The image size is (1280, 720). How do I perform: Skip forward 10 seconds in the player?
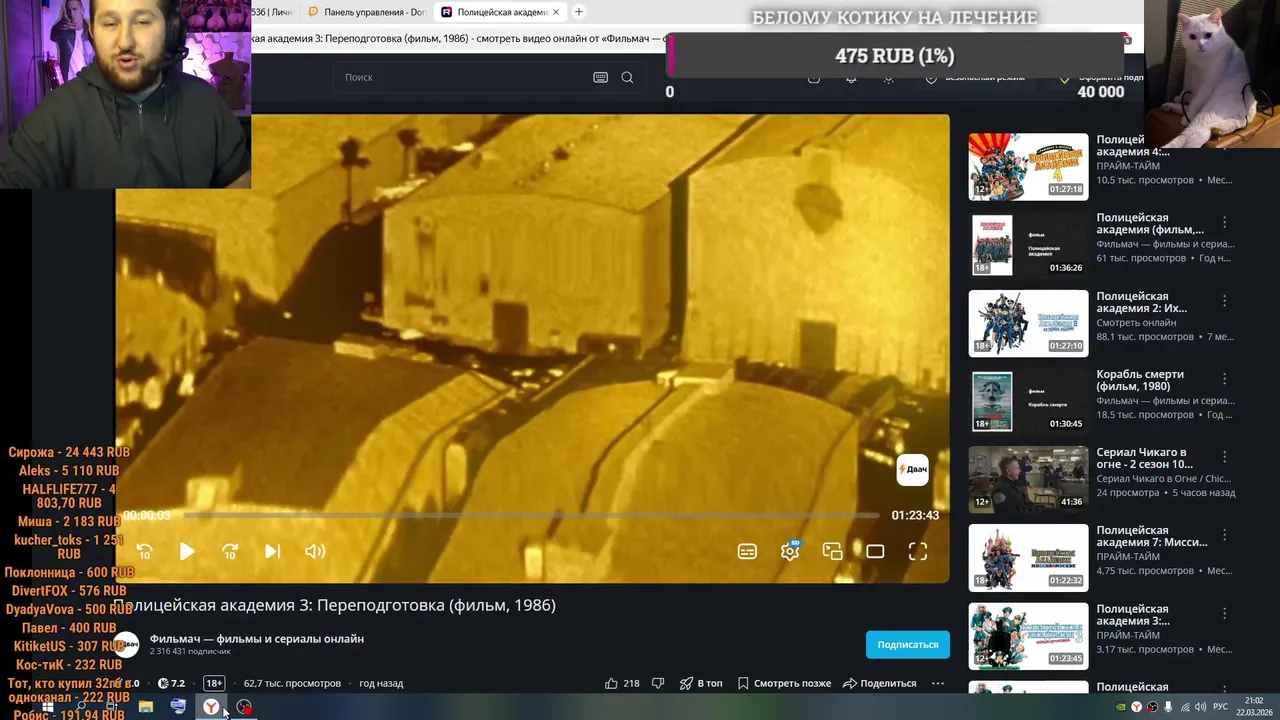point(230,551)
